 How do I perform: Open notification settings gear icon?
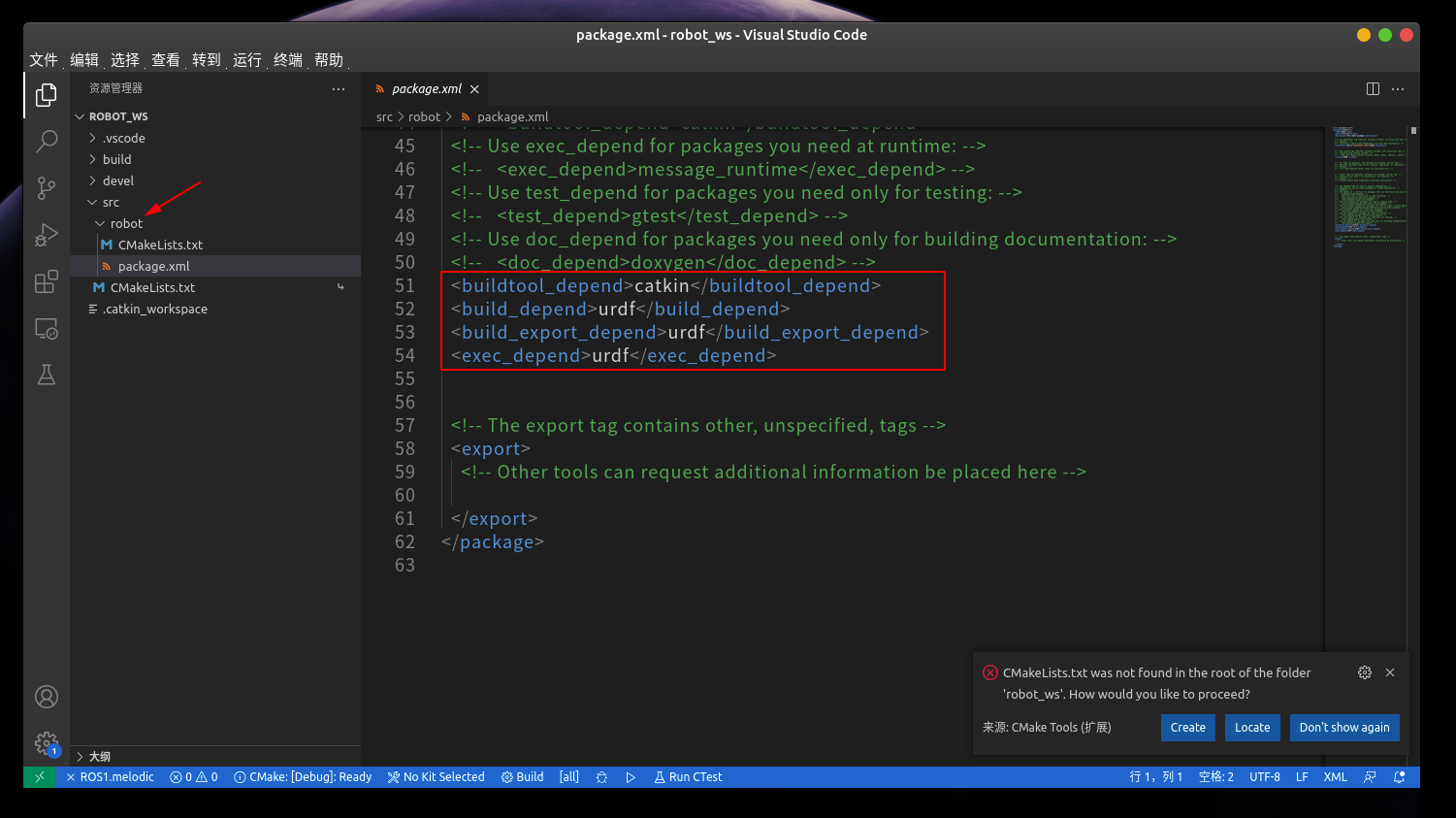pyautogui.click(x=1365, y=672)
